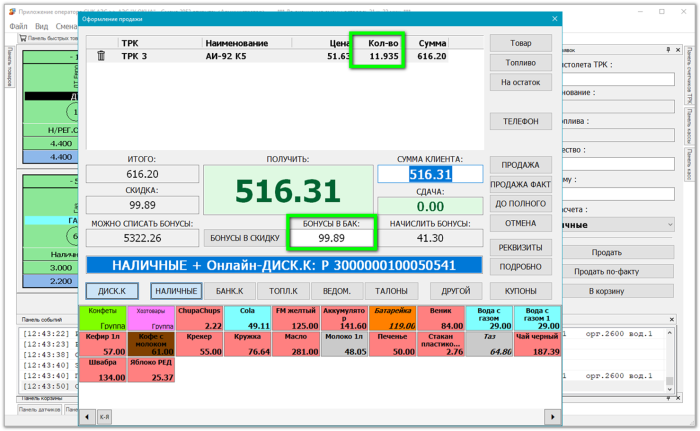Select БАНК.К payment
The width and height of the screenshot is (700, 431).
(229, 291)
